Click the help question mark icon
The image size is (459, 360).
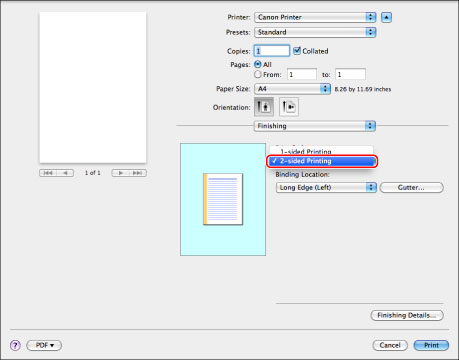[x=15, y=345]
